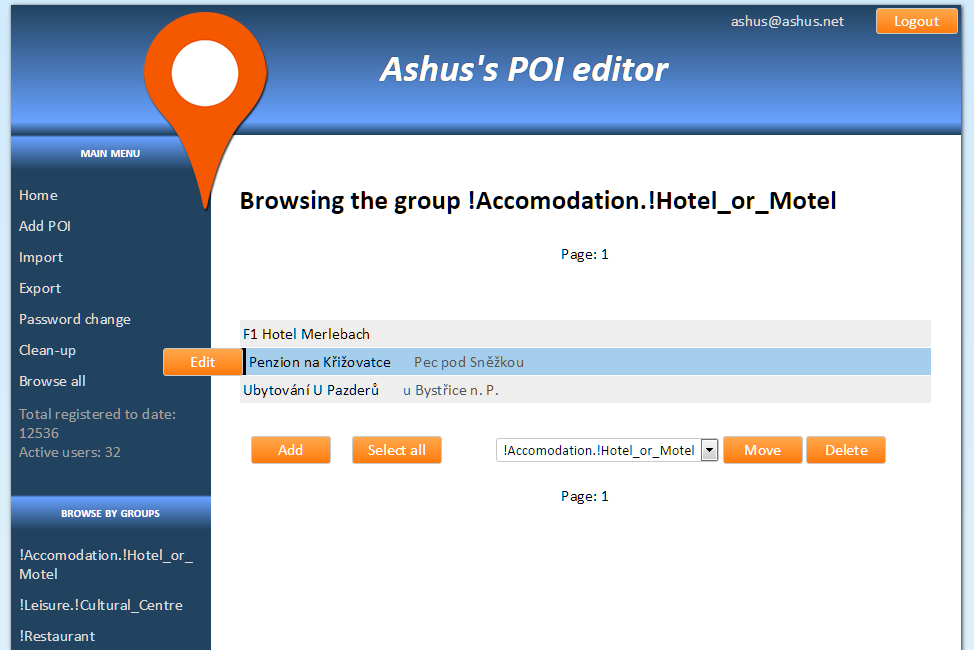Click the Add button
The width and height of the screenshot is (974, 650).
(290, 450)
